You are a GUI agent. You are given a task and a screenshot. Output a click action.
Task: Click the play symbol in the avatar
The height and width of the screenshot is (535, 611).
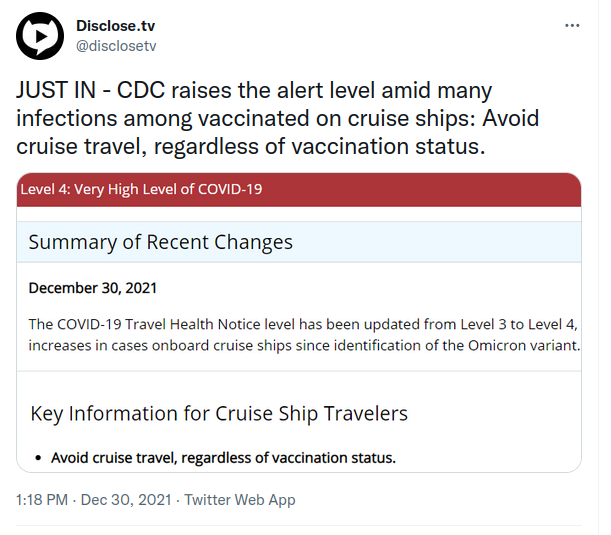(x=41, y=36)
